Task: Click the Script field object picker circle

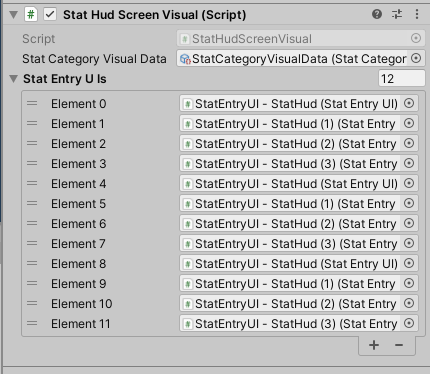Action: [416, 38]
